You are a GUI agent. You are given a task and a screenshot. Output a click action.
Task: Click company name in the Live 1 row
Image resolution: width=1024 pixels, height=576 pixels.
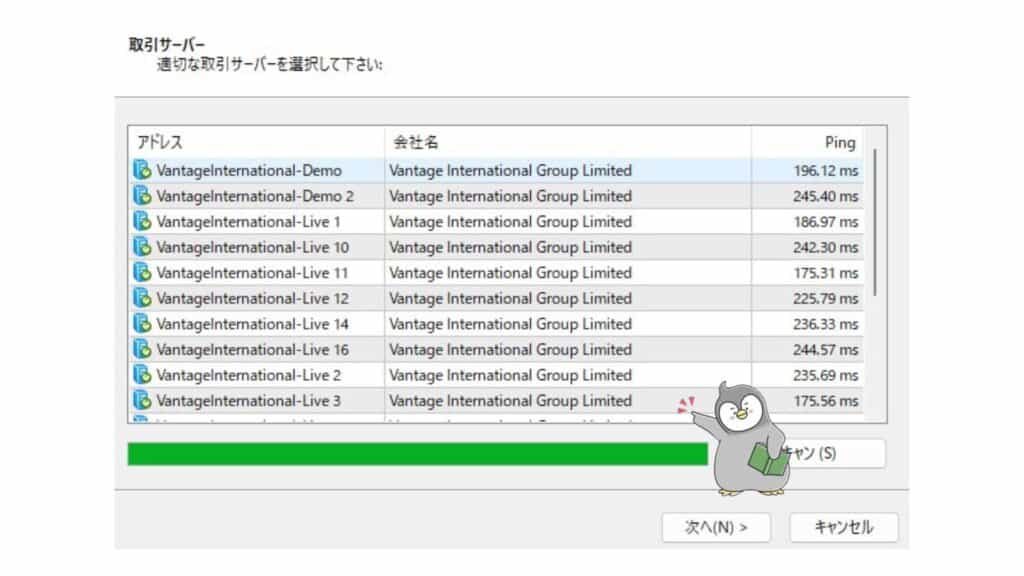[511, 221]
